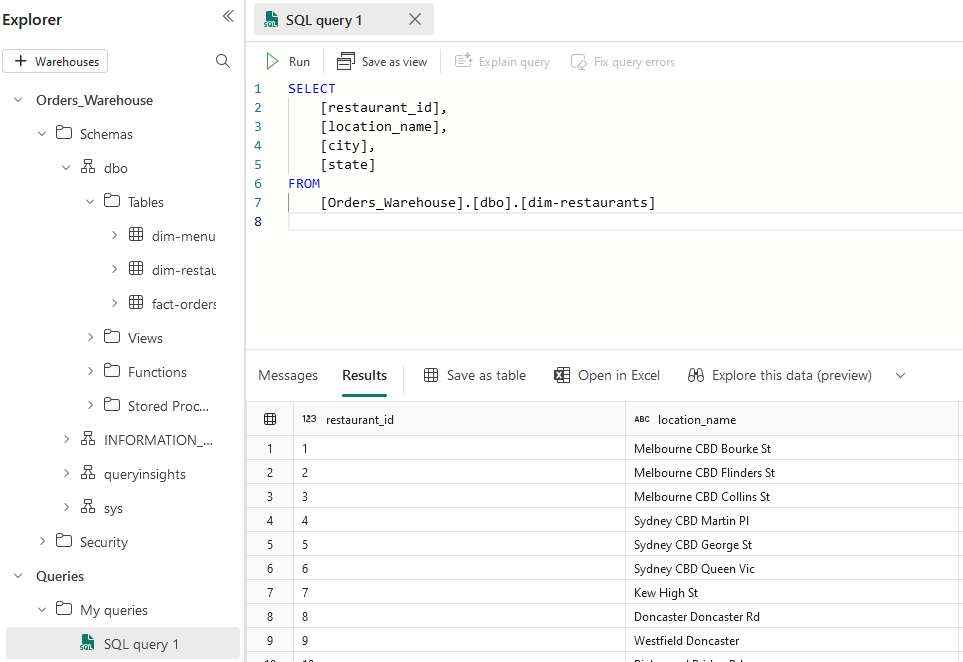Click the Explain query sparkle icon

pyautogui.click(x=463, y=61)
